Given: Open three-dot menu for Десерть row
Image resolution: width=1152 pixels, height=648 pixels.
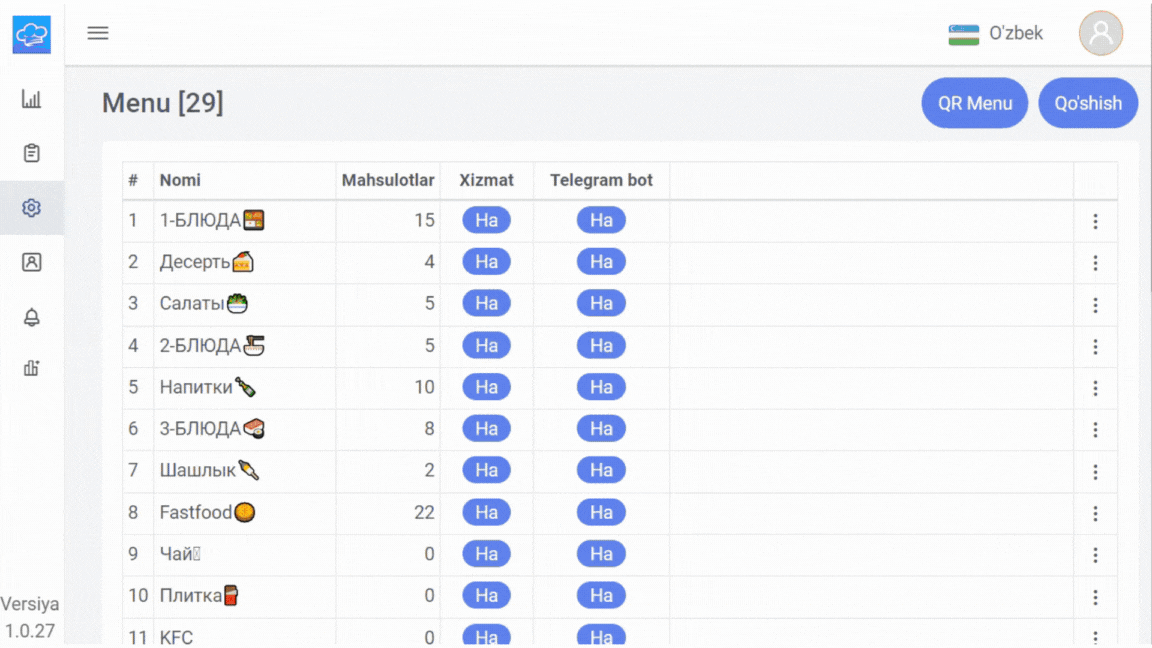Looking at the screenshot, I should 1095,263.
